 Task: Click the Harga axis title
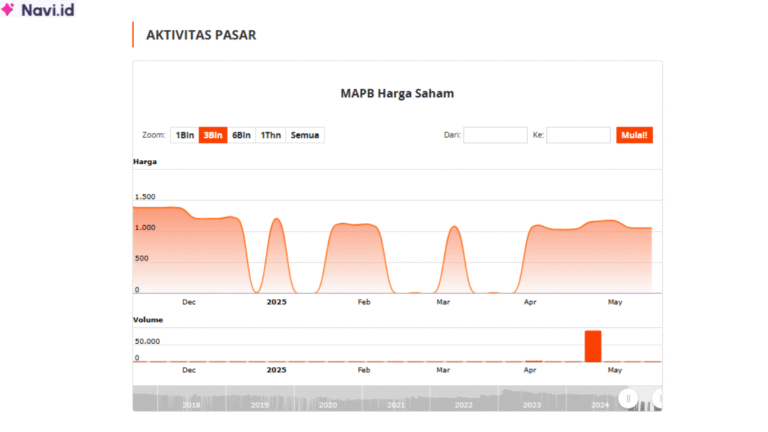pyautogui.click(x=145, y=162)
